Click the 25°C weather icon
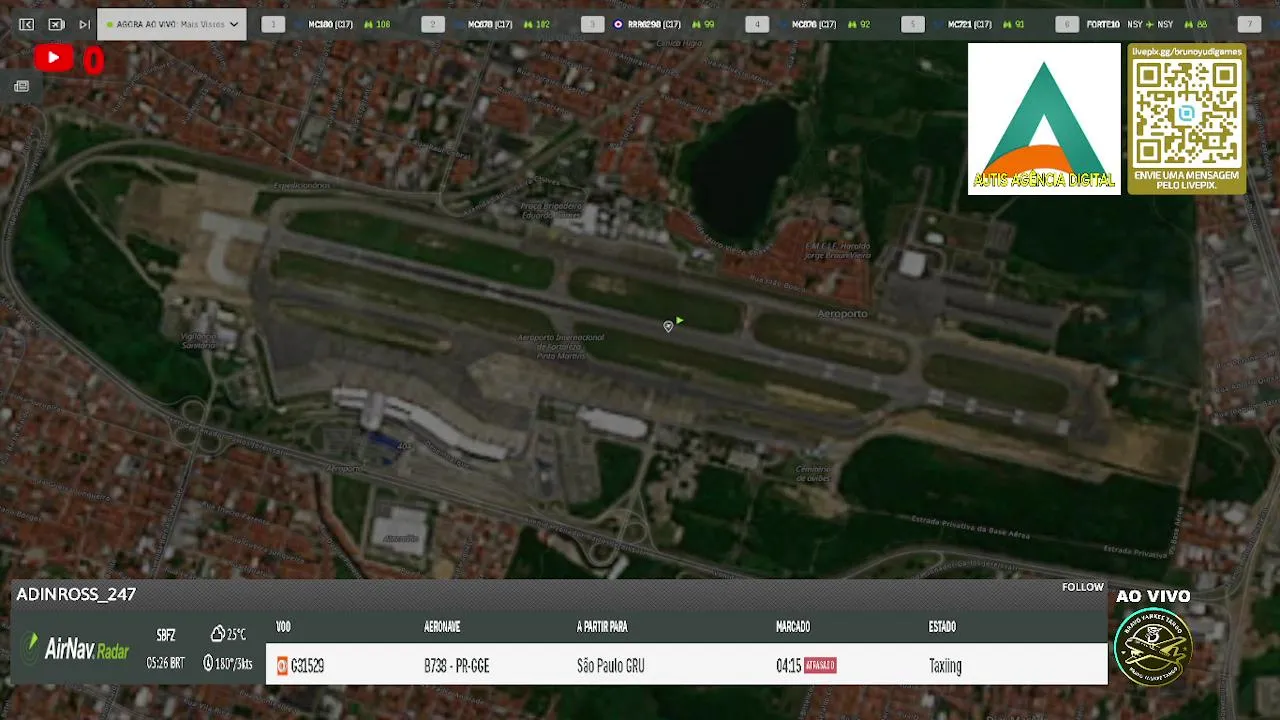This screenshot has width=1280, height=720. [x=217, y=634]
